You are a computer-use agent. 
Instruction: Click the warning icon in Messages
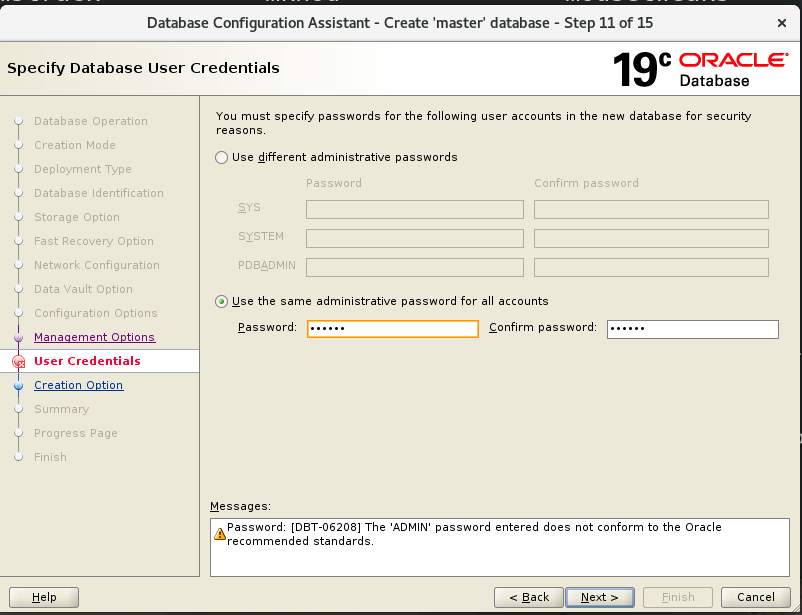click(220, 534)
